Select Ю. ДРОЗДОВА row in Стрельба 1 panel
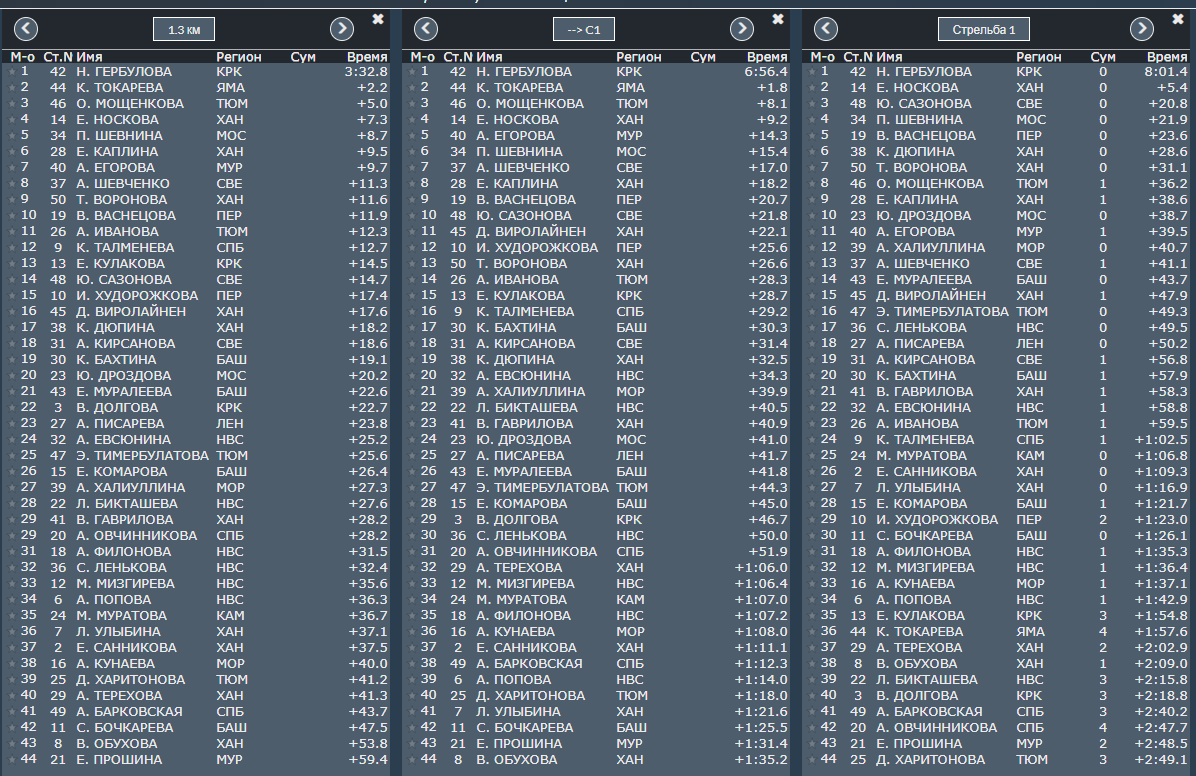Screen dimensions: 1196x776 (998, 216)
